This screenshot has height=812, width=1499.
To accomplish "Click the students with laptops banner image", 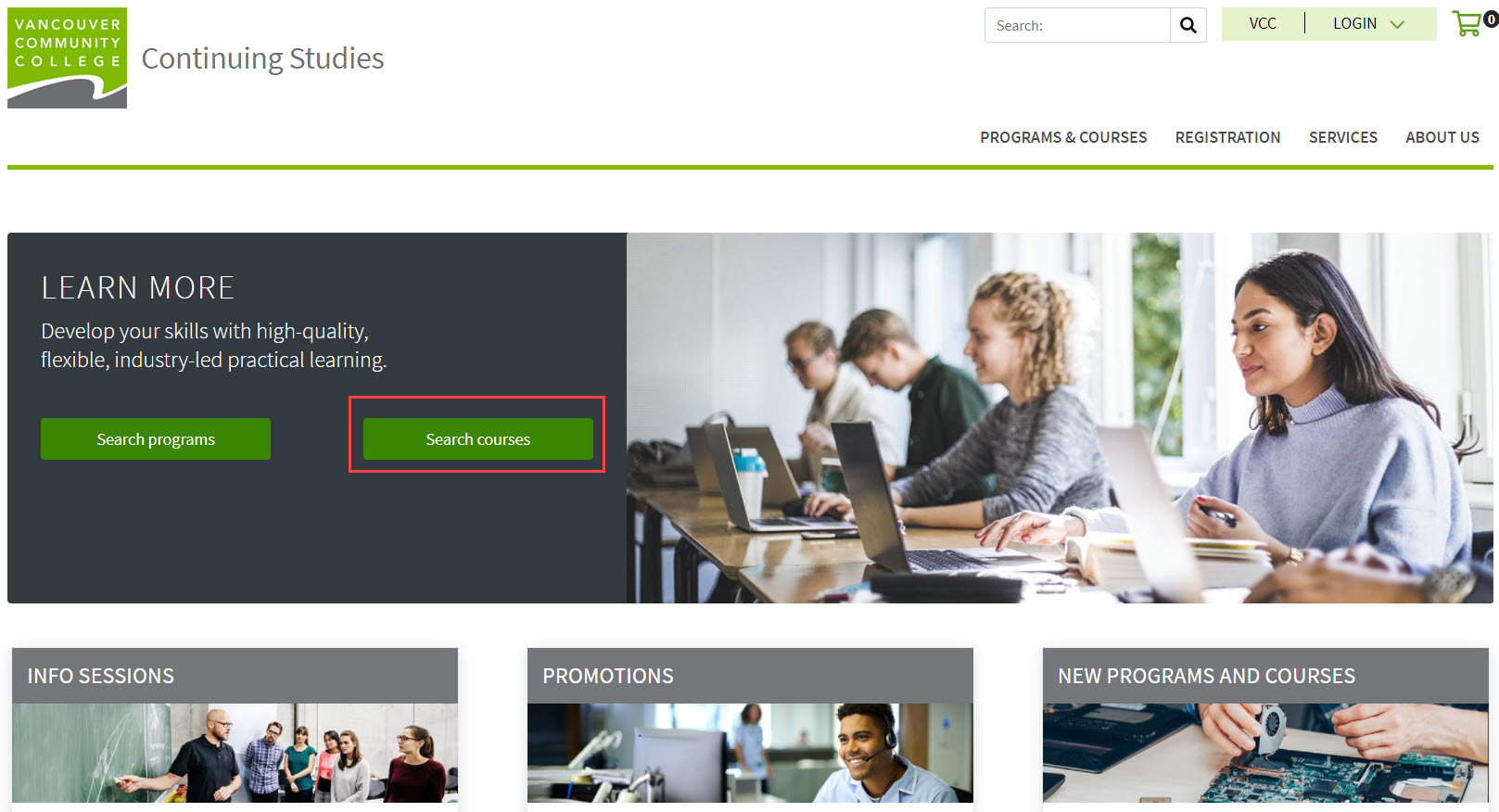I will (1060, 418).
